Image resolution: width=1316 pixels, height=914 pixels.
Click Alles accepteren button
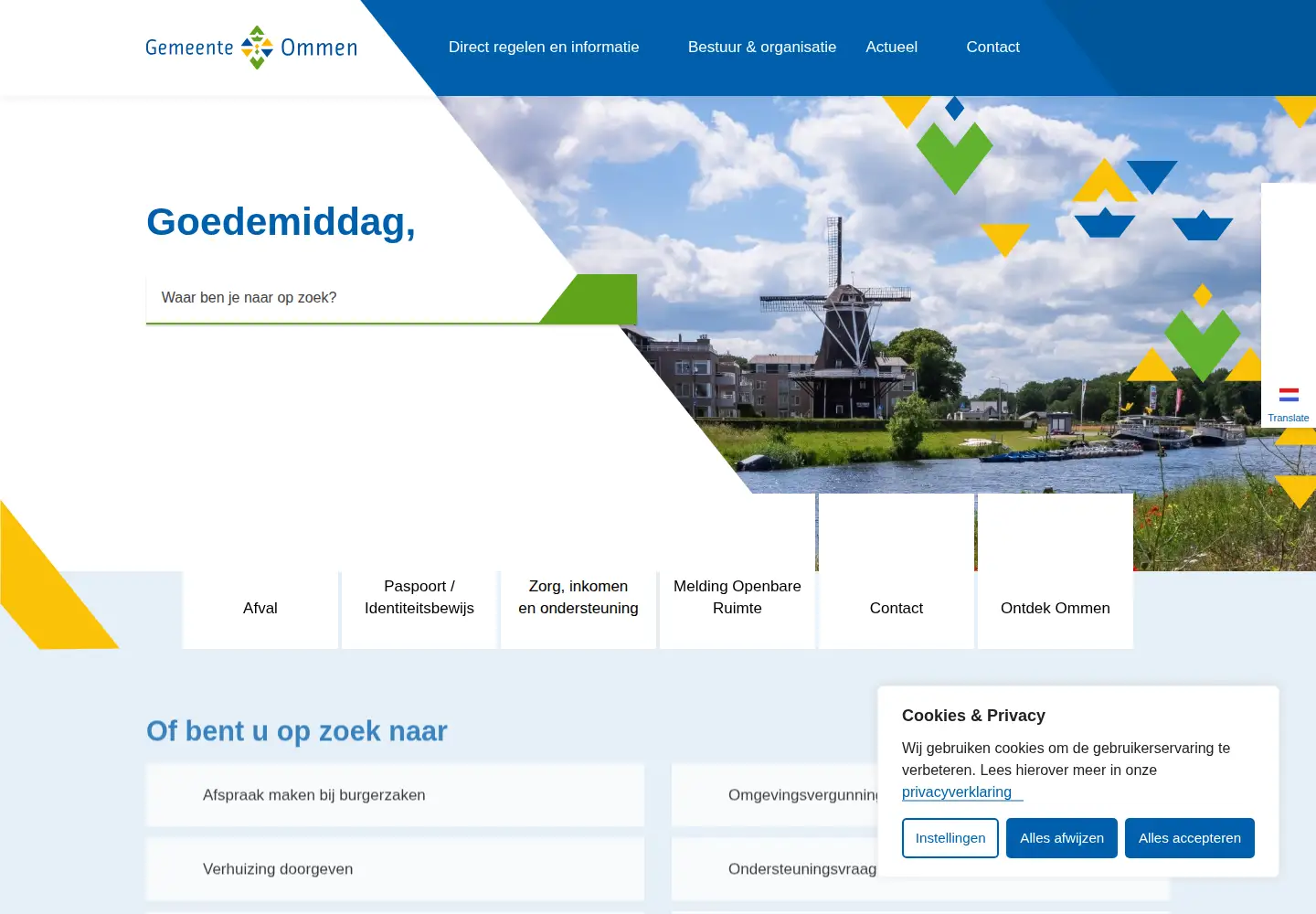coord(1190,838)
